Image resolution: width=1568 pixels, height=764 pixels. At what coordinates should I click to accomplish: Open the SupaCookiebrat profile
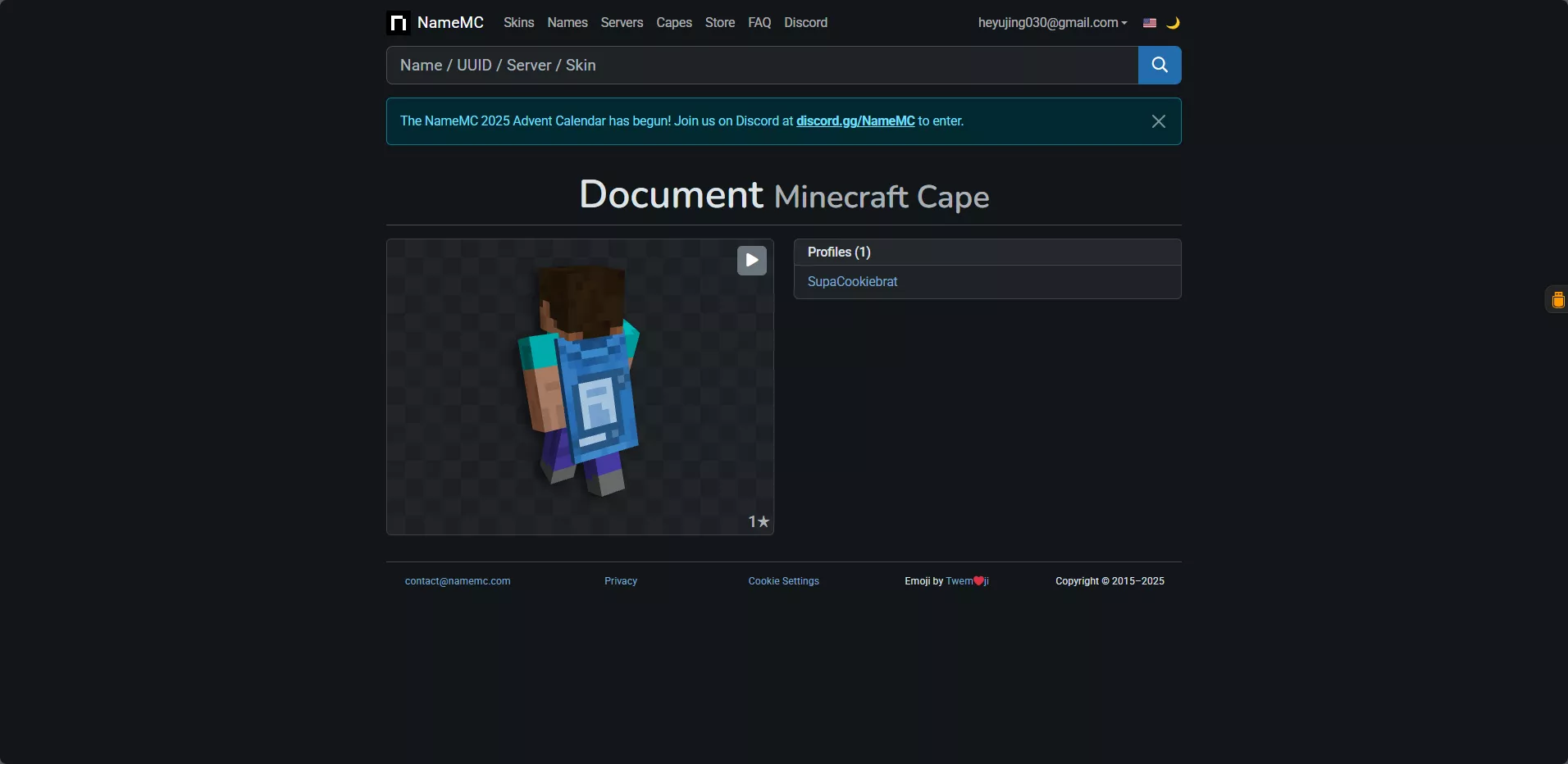point(852,282)
